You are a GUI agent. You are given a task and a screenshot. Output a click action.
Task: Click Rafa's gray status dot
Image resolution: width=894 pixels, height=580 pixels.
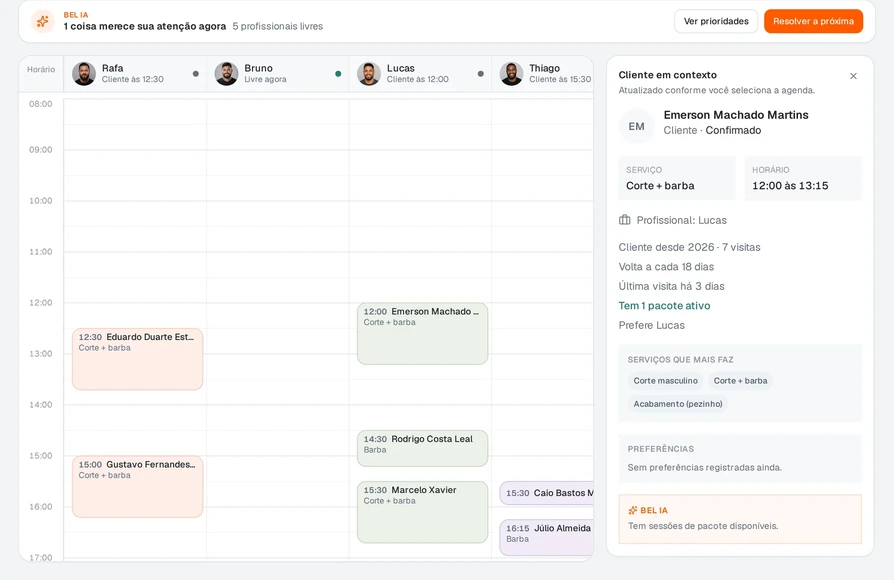tap(196, 74)
